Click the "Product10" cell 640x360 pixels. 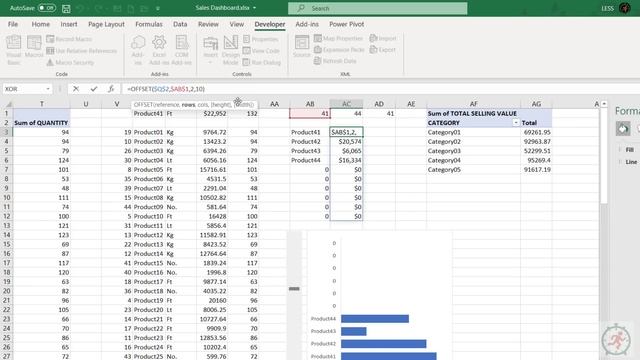tap(149, 216)
